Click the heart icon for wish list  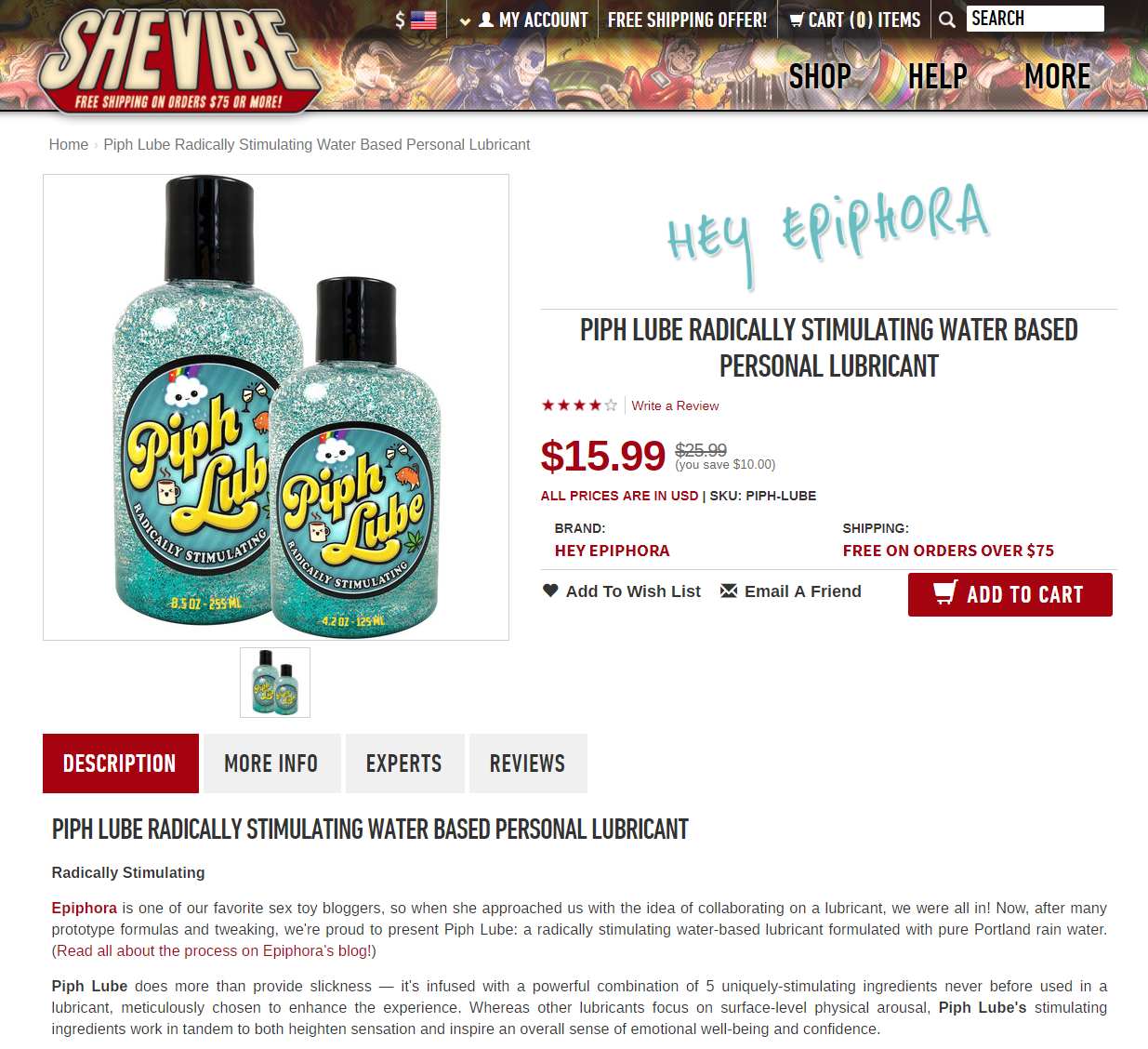tap(550, 591)
